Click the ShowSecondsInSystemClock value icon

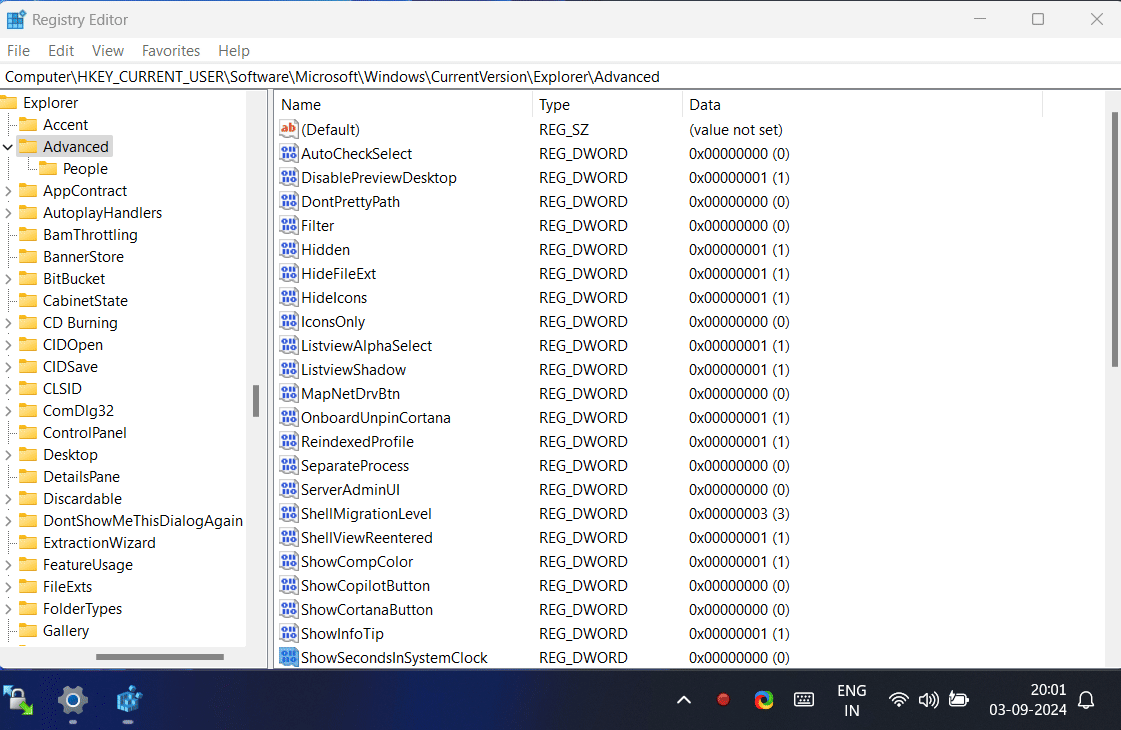click(x=289, y=657)
